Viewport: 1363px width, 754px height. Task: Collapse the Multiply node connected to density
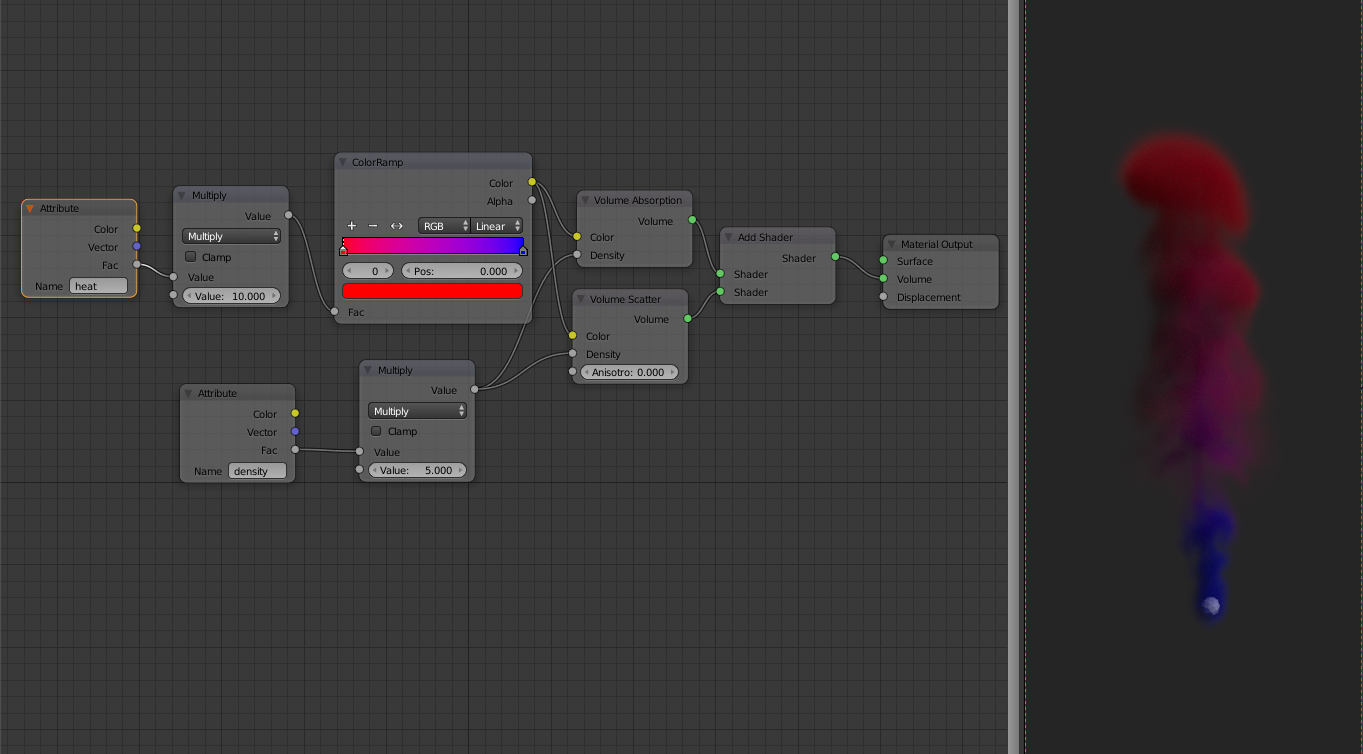click(368, 370)
